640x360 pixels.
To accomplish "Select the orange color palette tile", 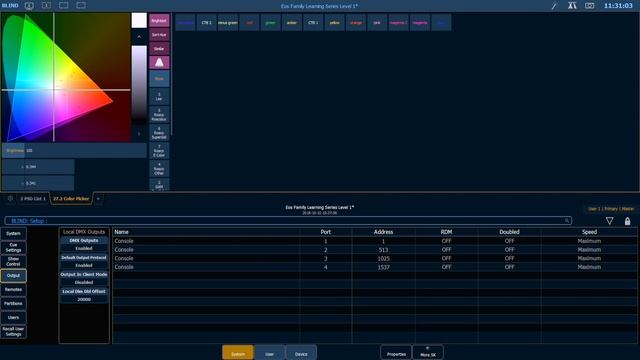I will pyautogui.click(x=356, y=22).
